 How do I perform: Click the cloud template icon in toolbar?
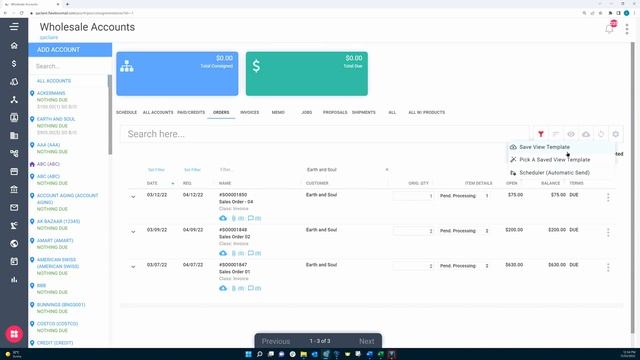[x=586, y=134]
